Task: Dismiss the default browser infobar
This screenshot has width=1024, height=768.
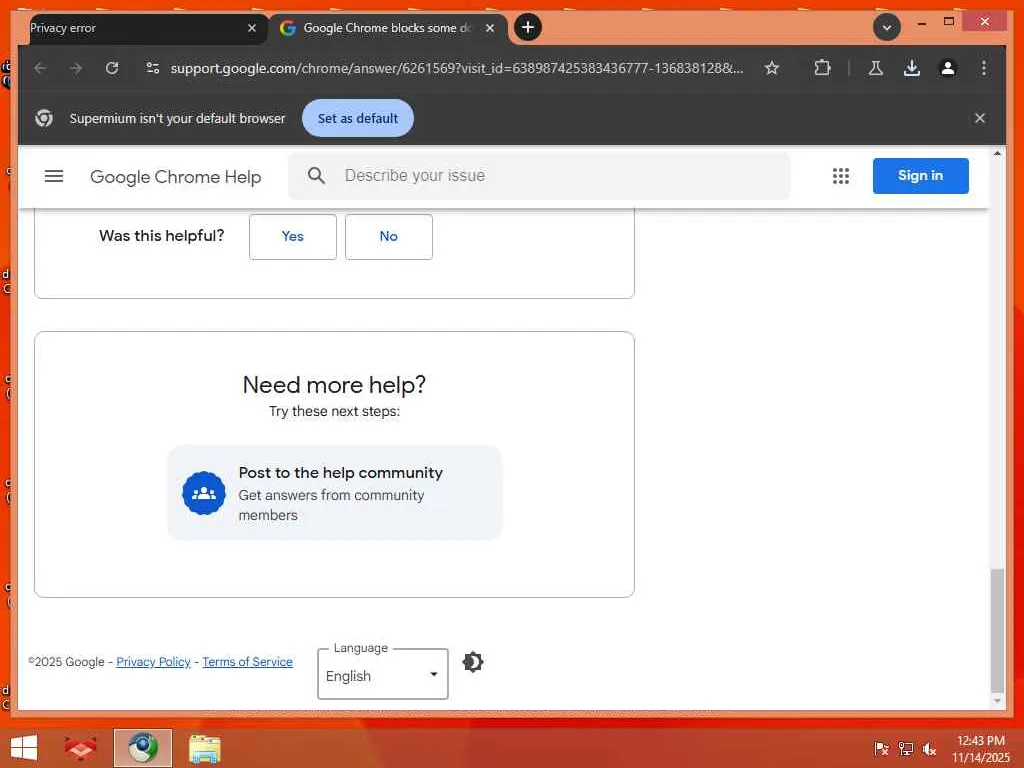Action: (x=980, y=118)
